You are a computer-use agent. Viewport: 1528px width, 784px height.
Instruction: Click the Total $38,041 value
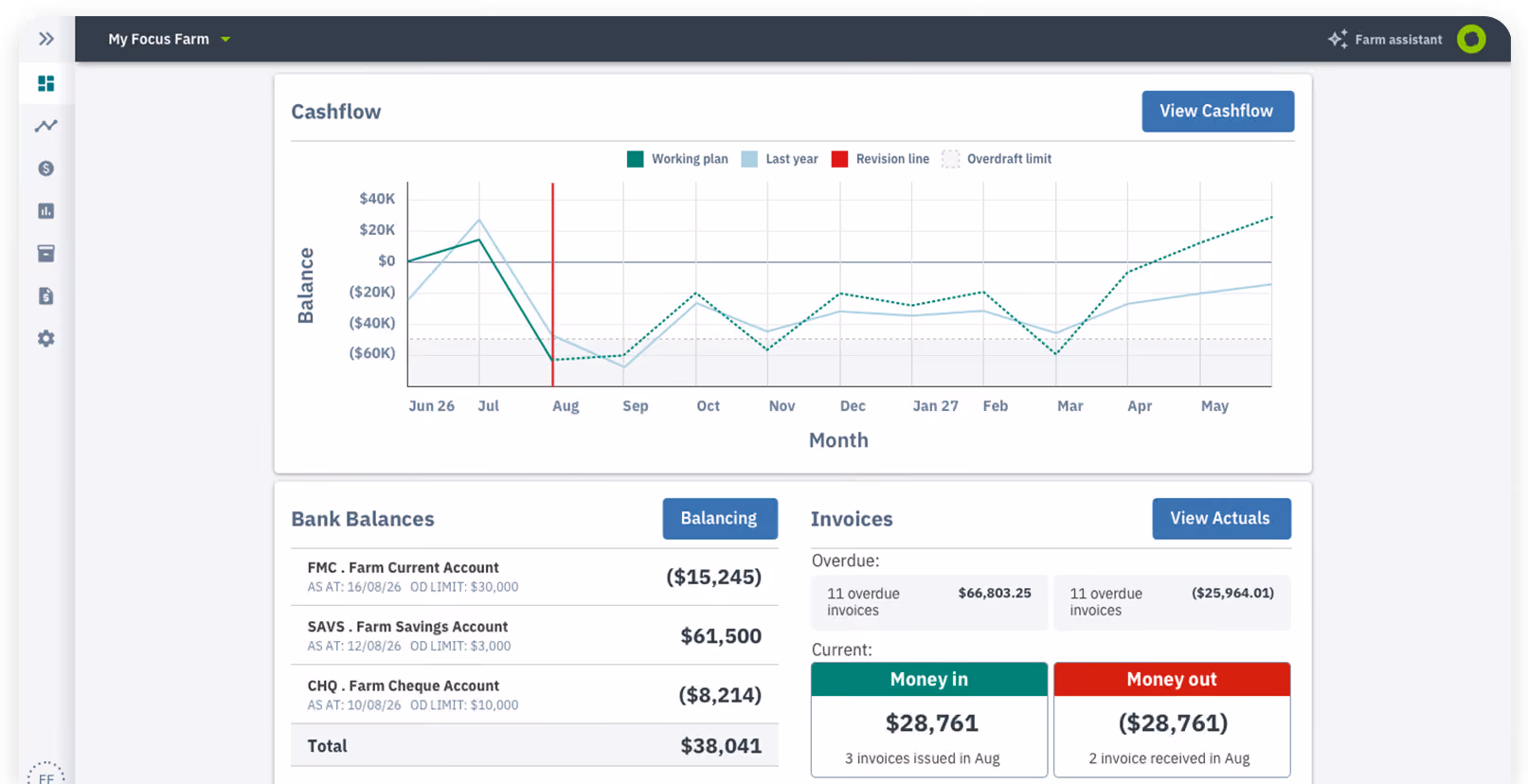pos(721,746)
